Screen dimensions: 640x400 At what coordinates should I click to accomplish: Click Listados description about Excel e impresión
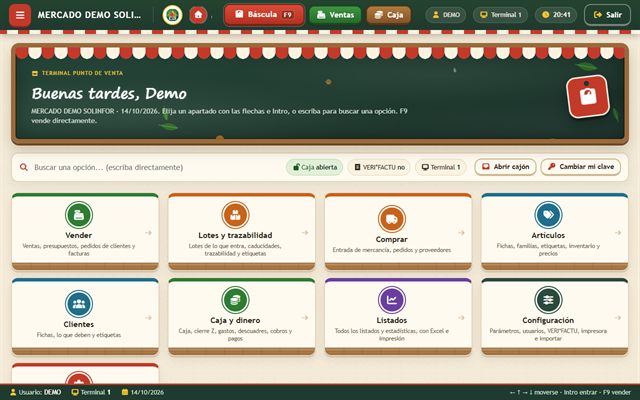pyautogui.click(x=392, y=335)
